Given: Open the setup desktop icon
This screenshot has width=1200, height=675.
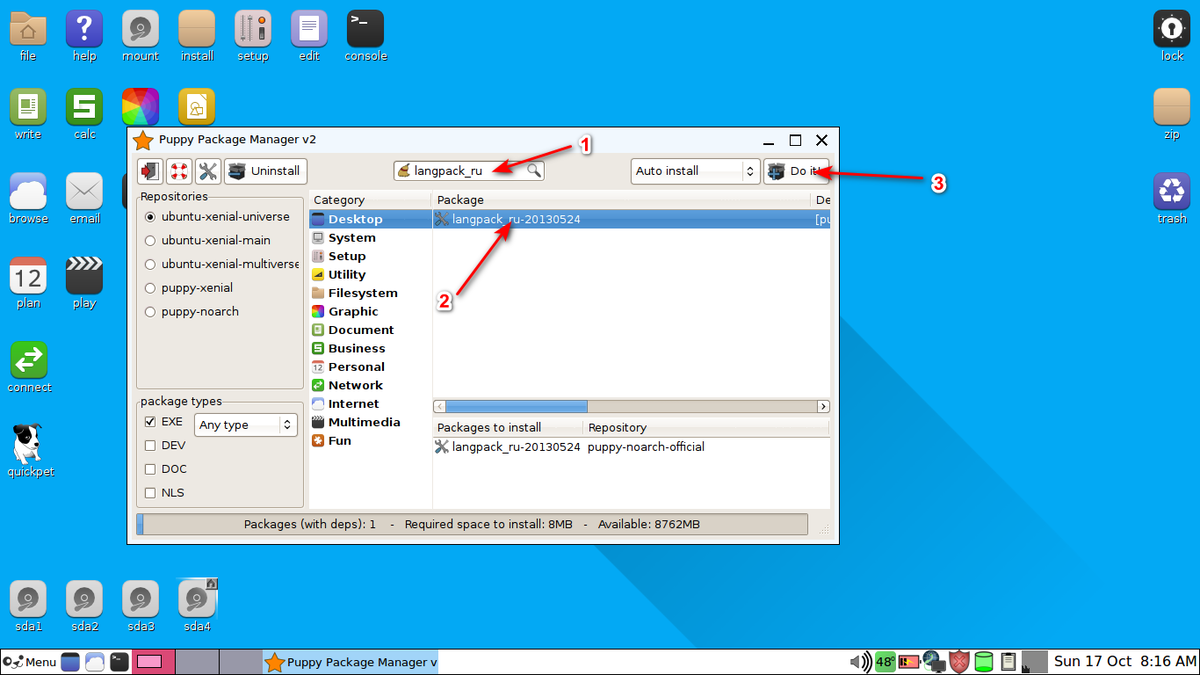Looking at the screenshot, I should click(x=253, y=37).
